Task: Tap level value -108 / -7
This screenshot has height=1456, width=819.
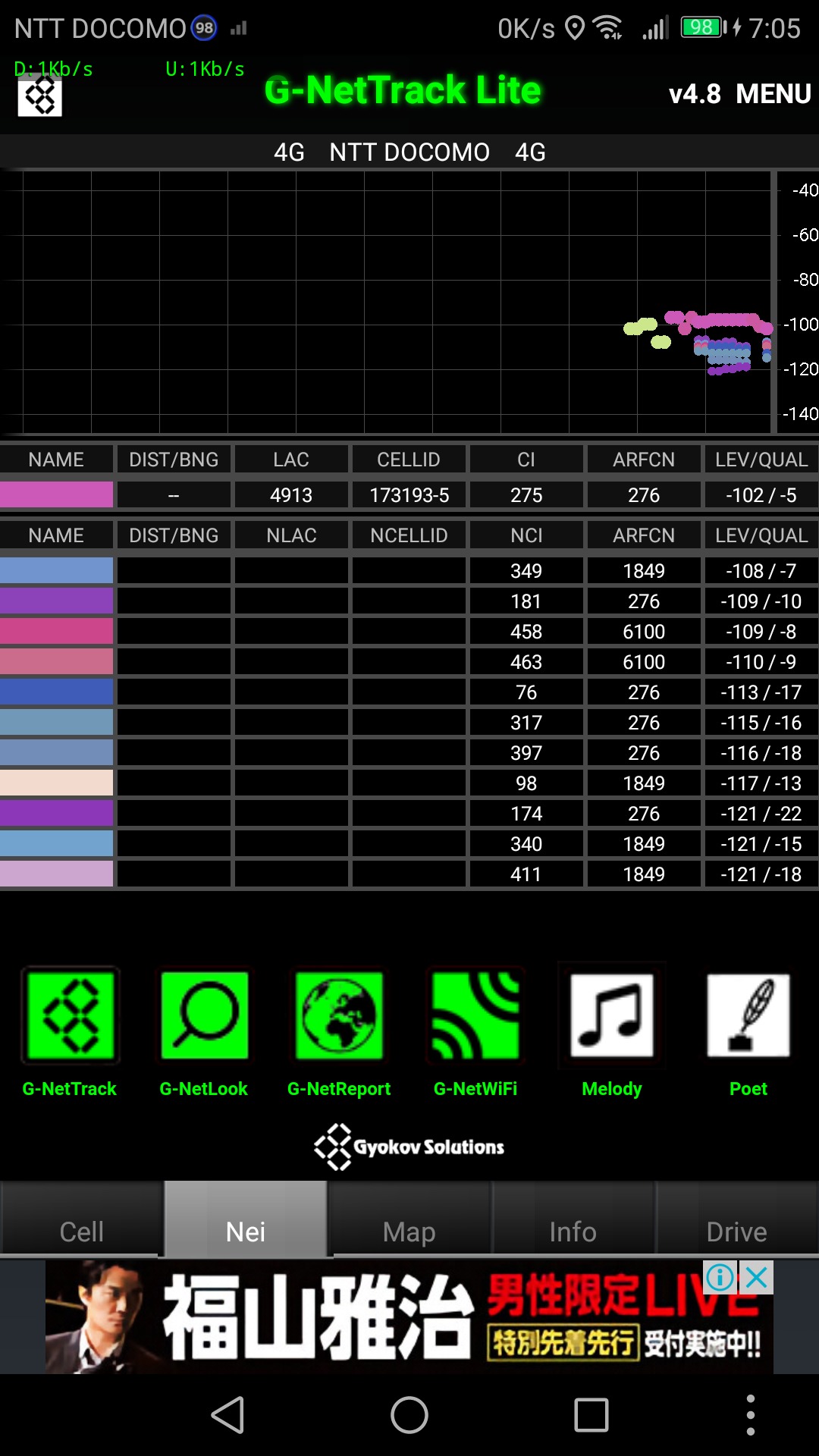Action: pyautogui.click(x=761, y=570)
